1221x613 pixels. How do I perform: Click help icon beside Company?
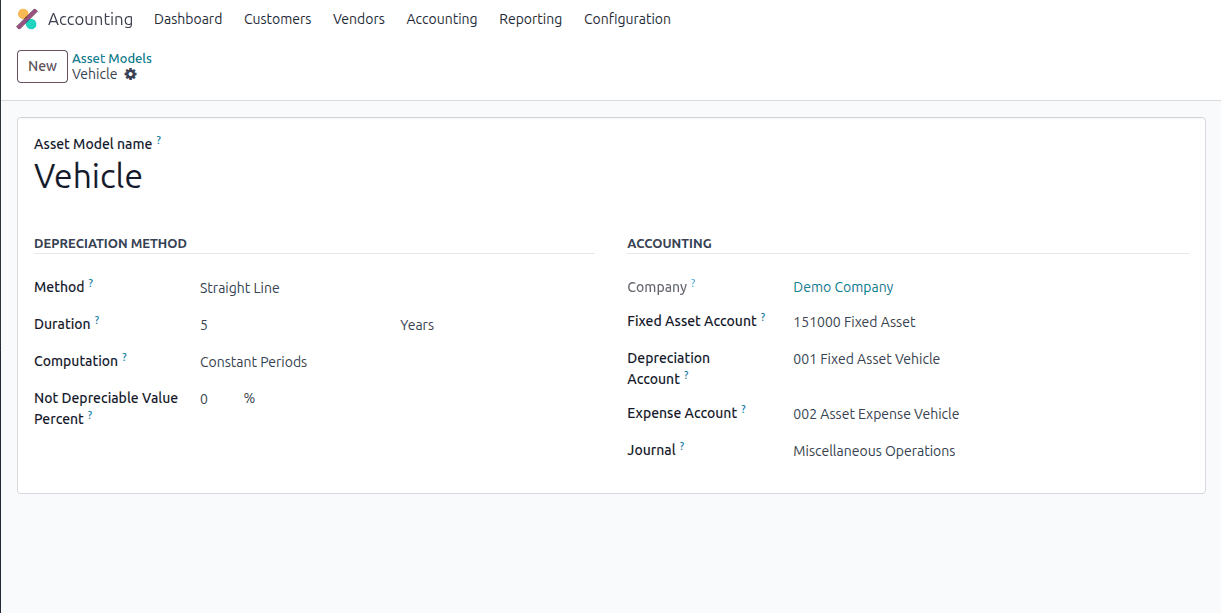(x=693, y=282)
